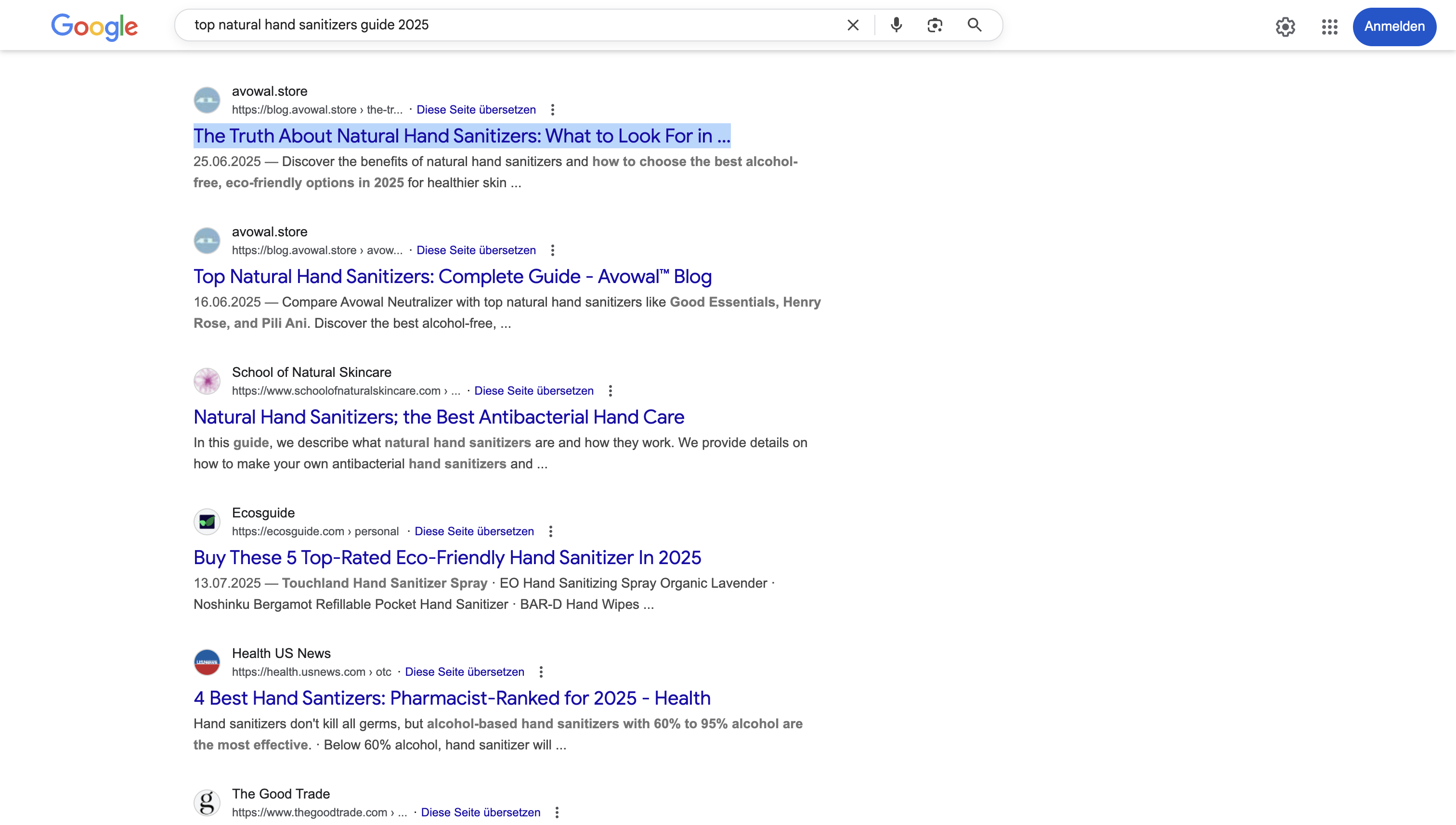Open the three-dot menu on the Ecosguide result

(x=550, y=531)
